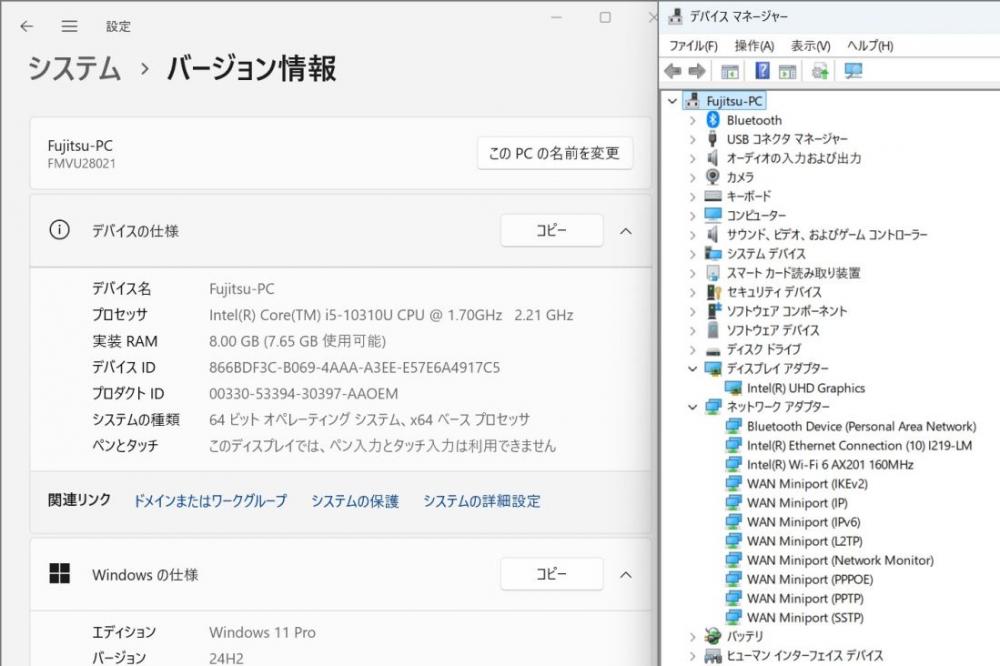Image resolution: width=1000 pixels, height=666 pixels.
Task: Select the USB コネクタ マネージャー icon
Action: (x=713, y=138)
